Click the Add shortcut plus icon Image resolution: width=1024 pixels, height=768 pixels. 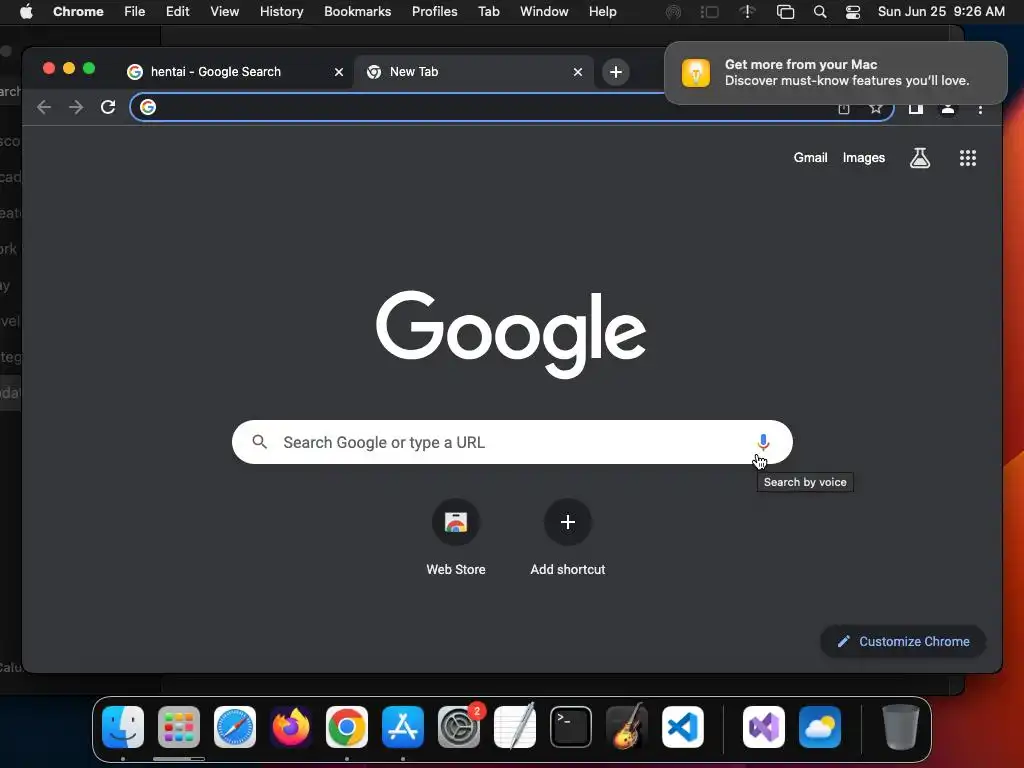click(x=568, y=522)
